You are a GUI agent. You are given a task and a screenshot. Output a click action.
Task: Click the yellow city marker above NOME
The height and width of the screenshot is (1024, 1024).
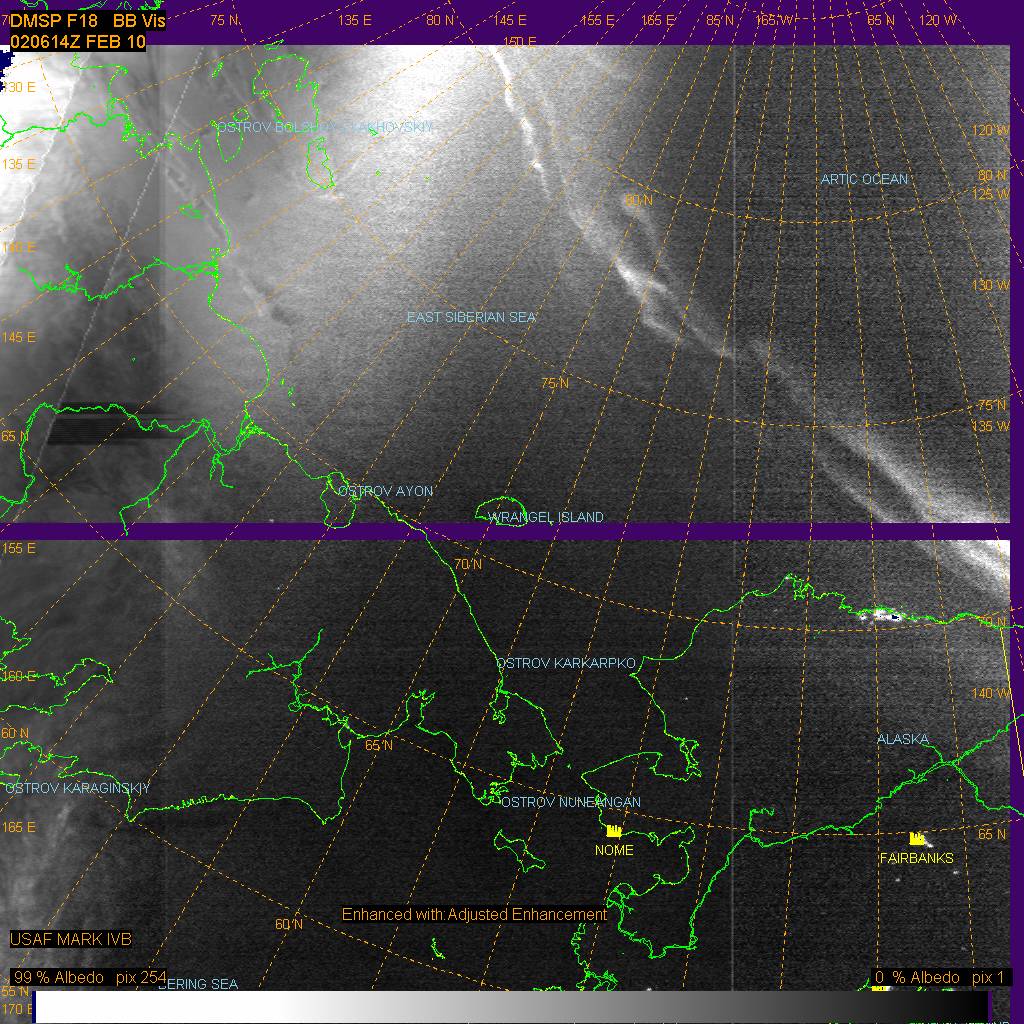coord(614,831)
